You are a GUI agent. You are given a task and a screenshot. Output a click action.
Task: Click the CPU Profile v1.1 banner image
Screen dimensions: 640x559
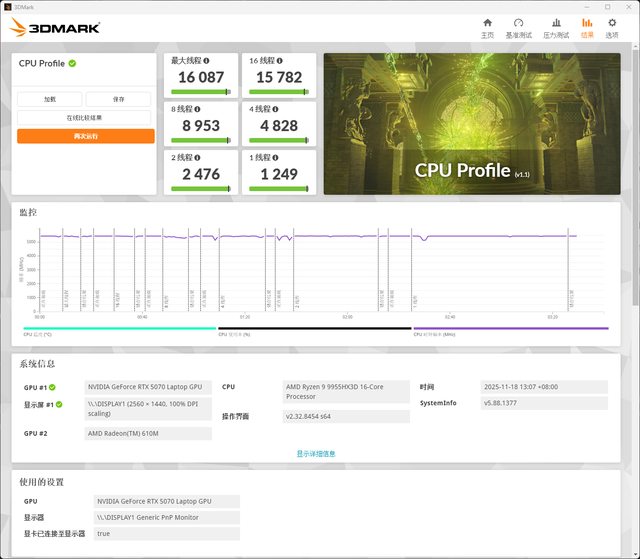tap(472, 124)
